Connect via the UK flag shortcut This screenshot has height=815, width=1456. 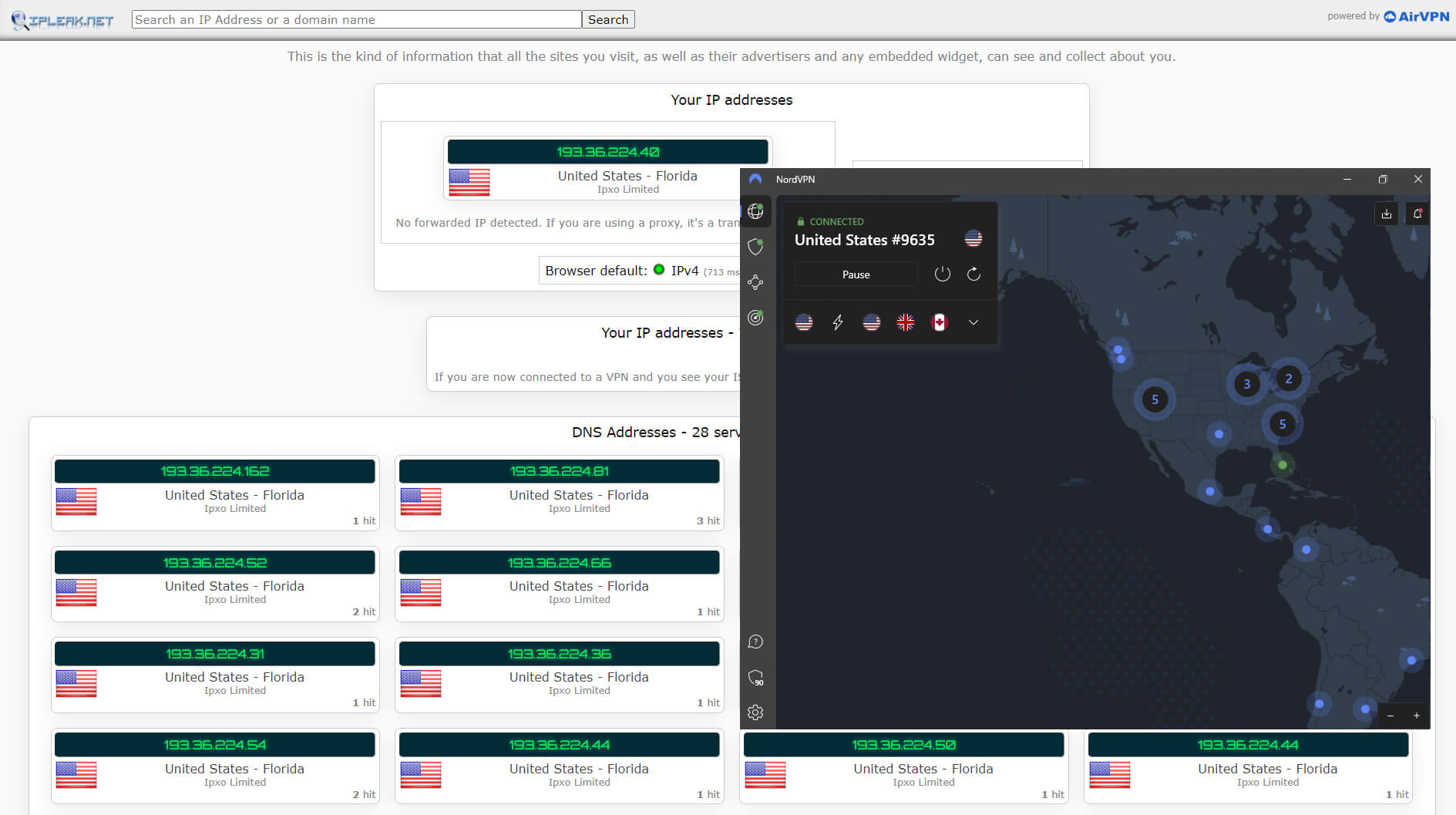pyautogui.click(x=906, y=322)
